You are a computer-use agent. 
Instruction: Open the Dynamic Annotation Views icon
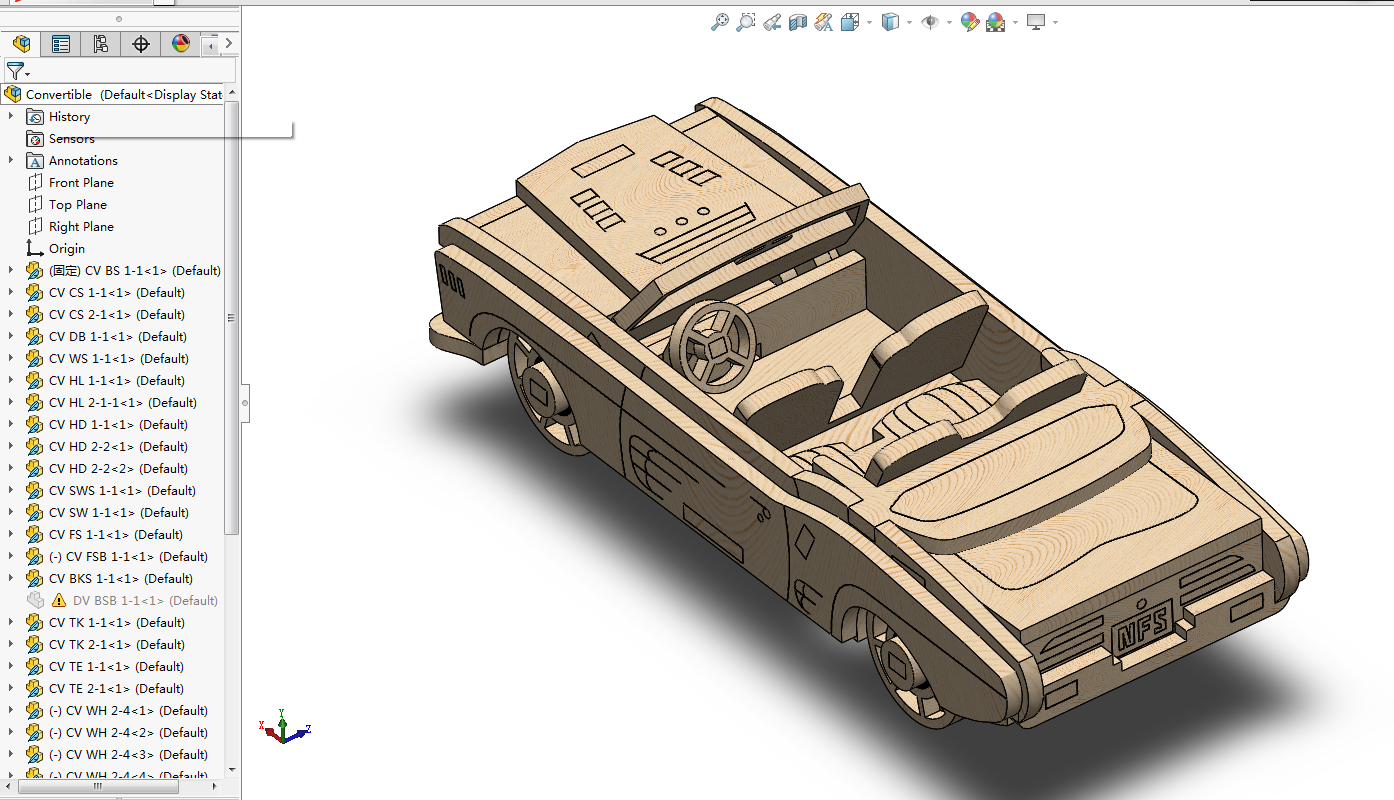click(824, 22)
